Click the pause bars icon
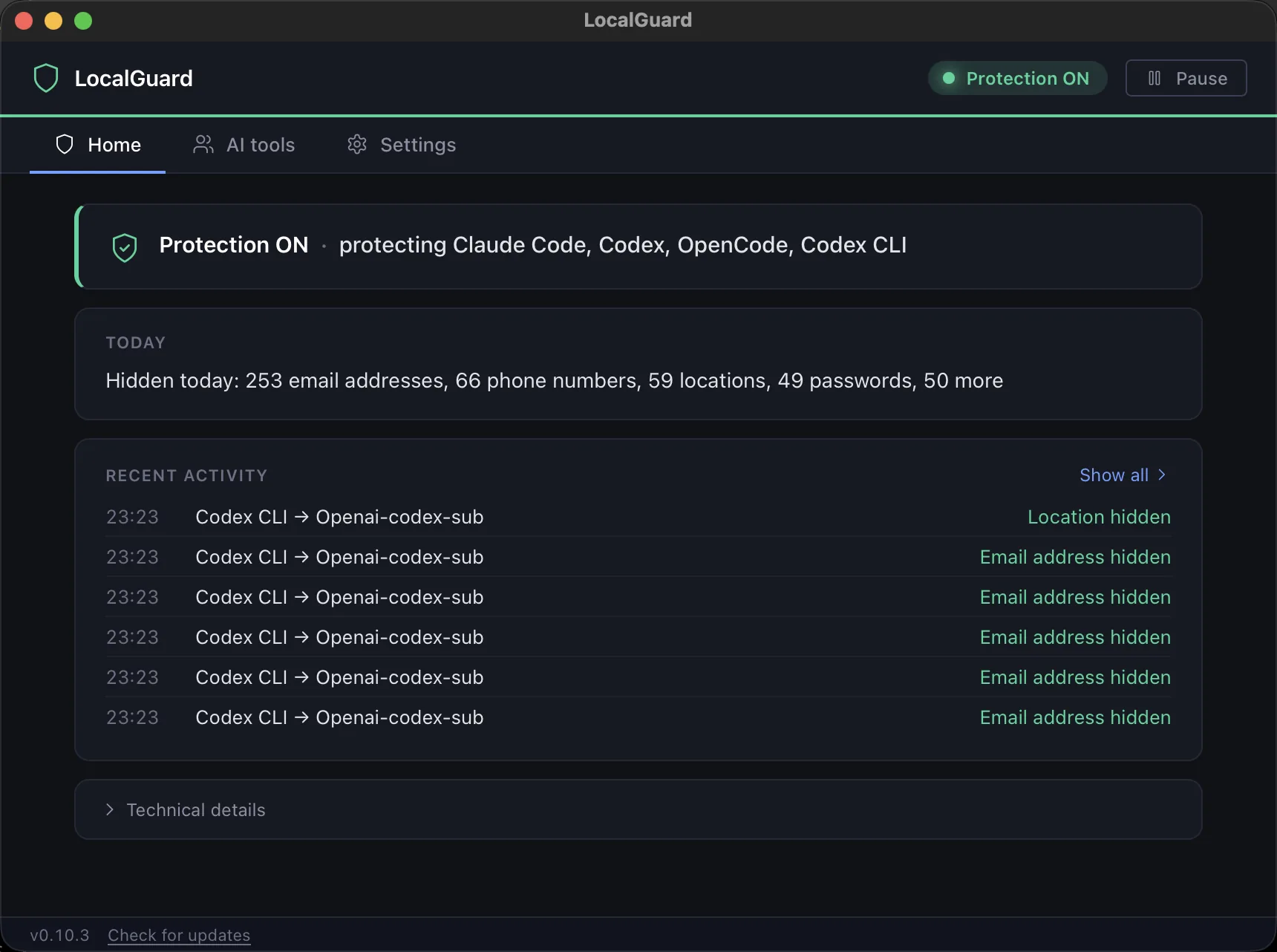The width and height of the screenshot is (1277, 952). click(1154, 78)
